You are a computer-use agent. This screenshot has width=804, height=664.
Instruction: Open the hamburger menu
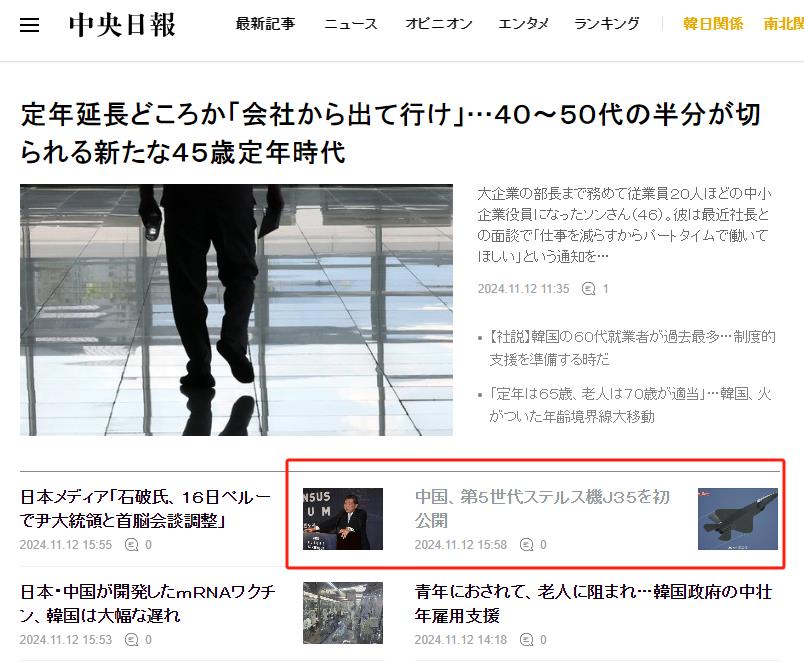tap(30, 24)
